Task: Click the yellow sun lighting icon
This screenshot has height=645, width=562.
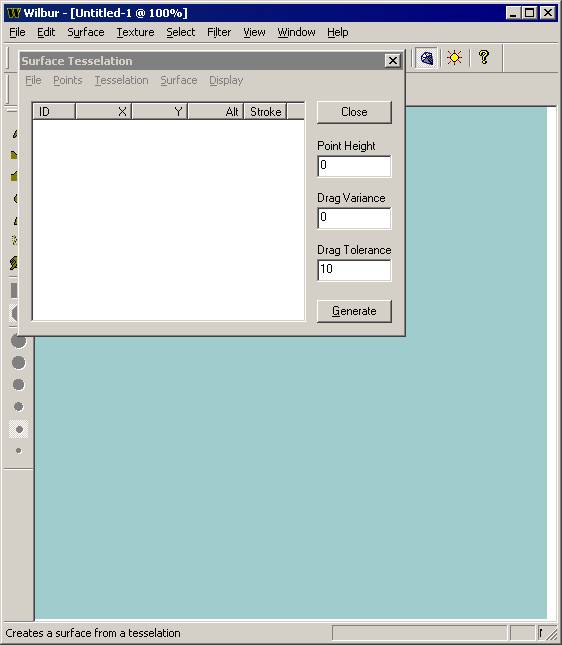Action: coord(454,58)
